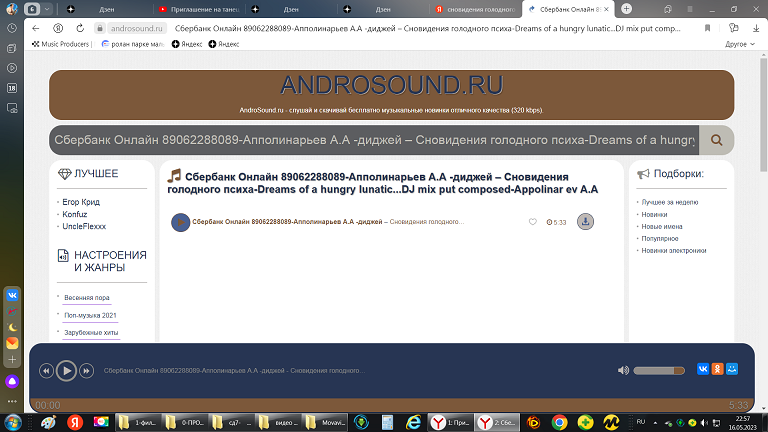Add a sidebar app with plus icon
The image size is (768, 432).
coord(12,360)
